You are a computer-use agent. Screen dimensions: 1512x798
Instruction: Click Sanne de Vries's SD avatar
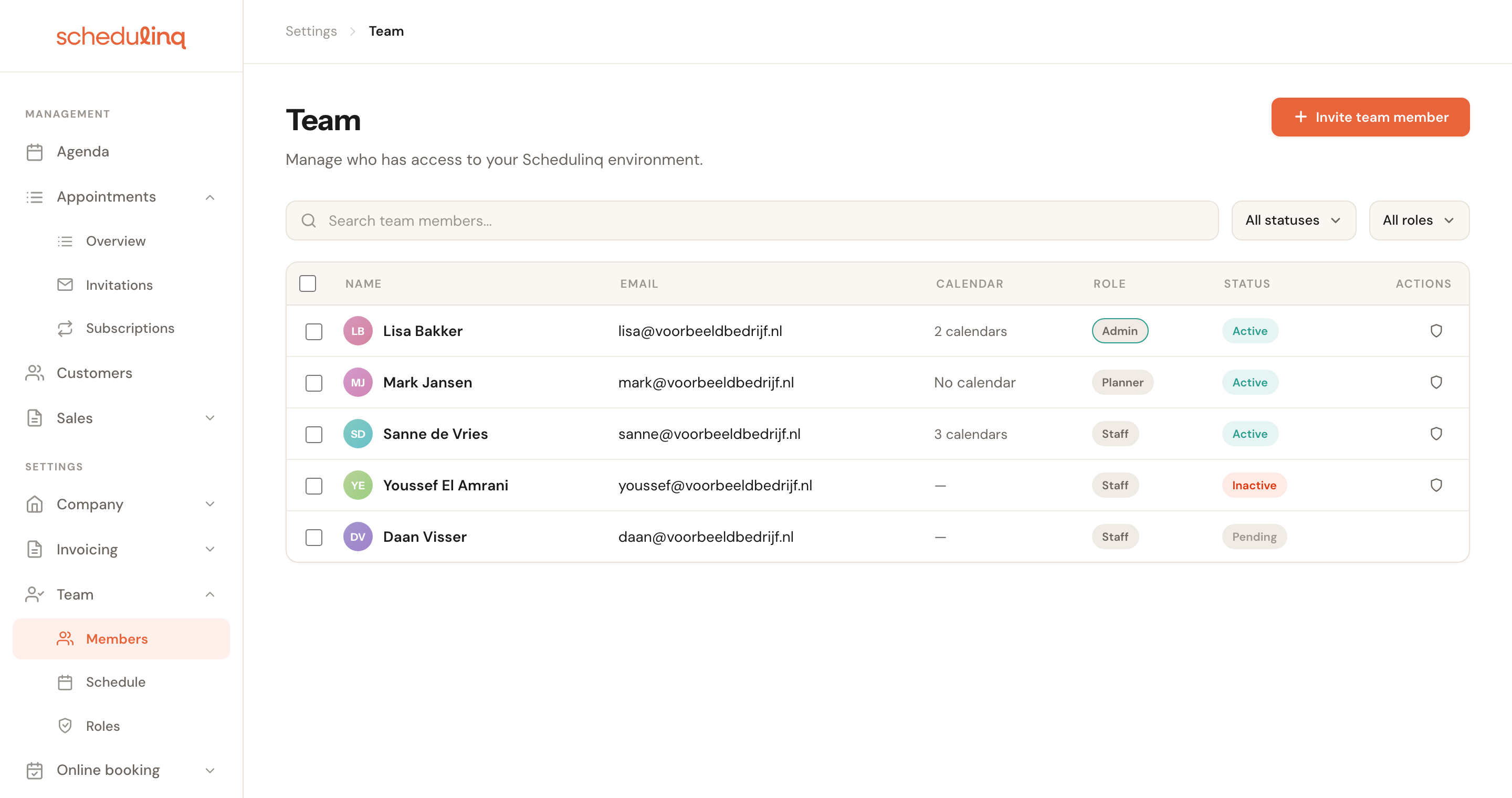358,434
